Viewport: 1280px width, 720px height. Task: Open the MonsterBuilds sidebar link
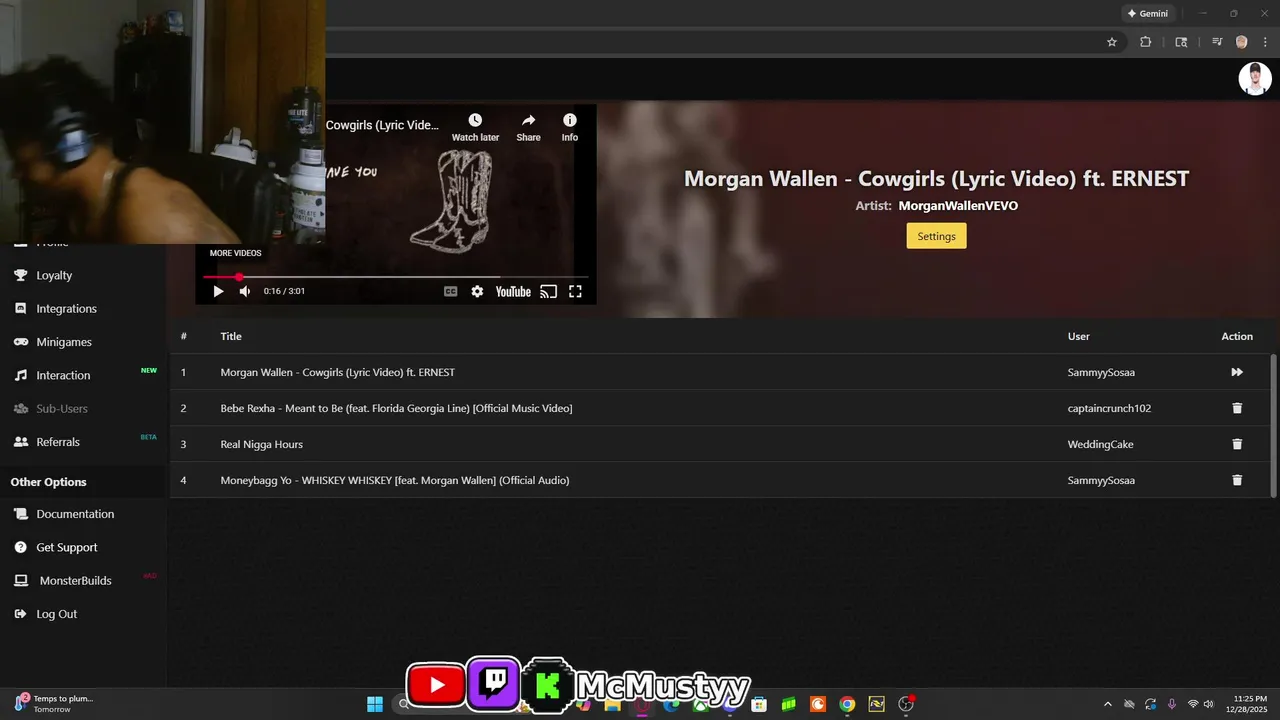[x=75, y=581]
